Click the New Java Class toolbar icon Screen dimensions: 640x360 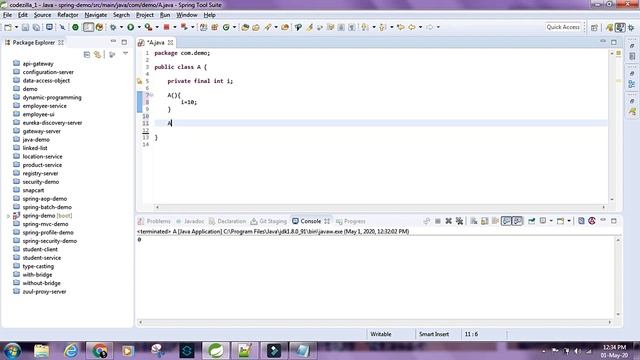[x=226, y=27]
